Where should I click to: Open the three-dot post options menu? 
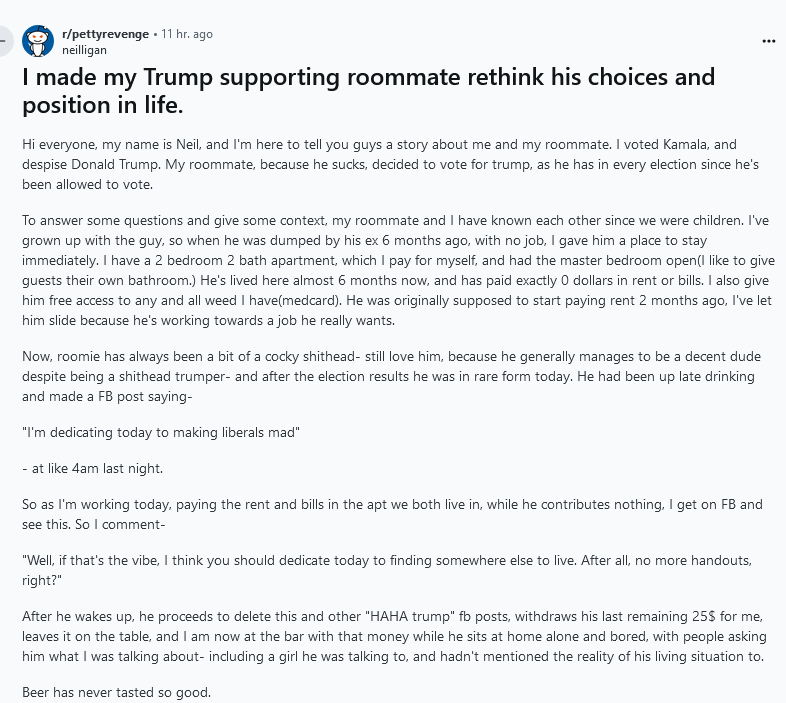[768, 41]
